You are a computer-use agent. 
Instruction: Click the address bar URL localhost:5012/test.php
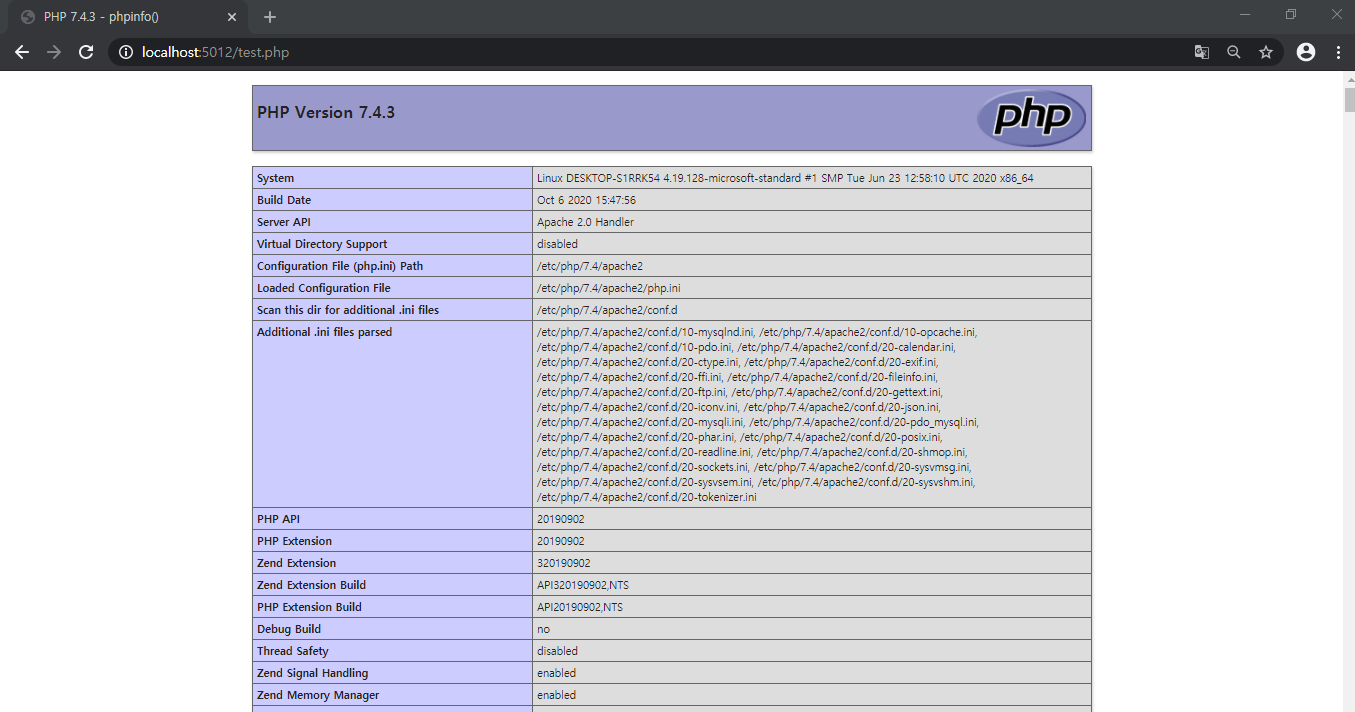[216, 52]
